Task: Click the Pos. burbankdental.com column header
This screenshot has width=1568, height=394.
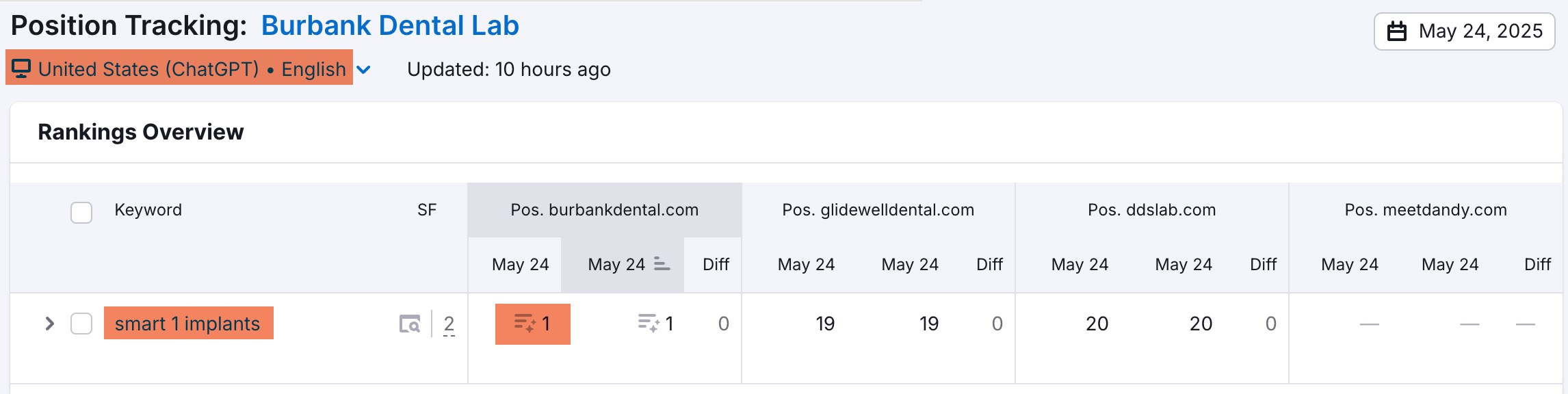Action: tap(605, 210)
